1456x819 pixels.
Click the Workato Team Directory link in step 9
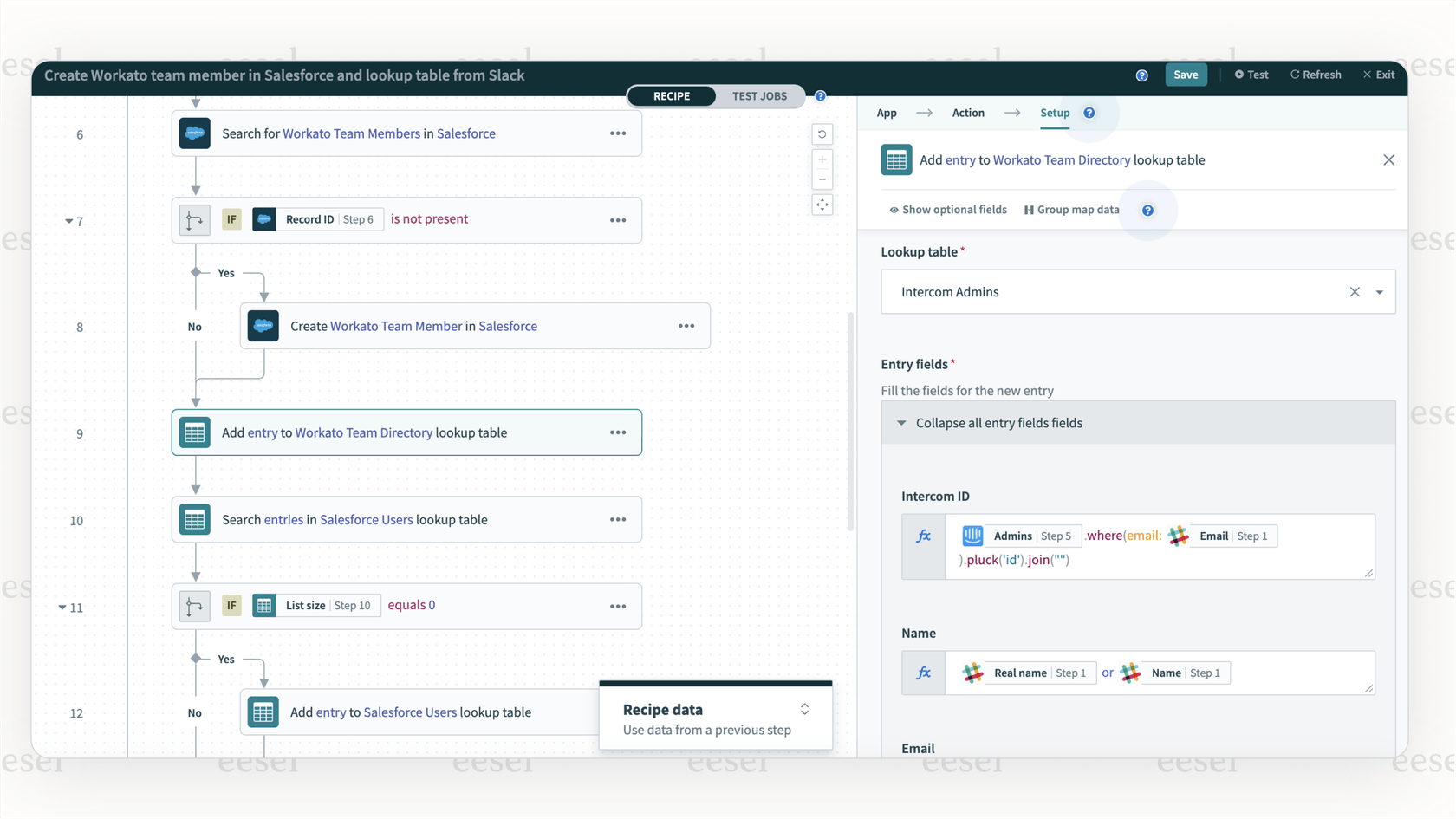pyautogui.click(x=363, y=432)
